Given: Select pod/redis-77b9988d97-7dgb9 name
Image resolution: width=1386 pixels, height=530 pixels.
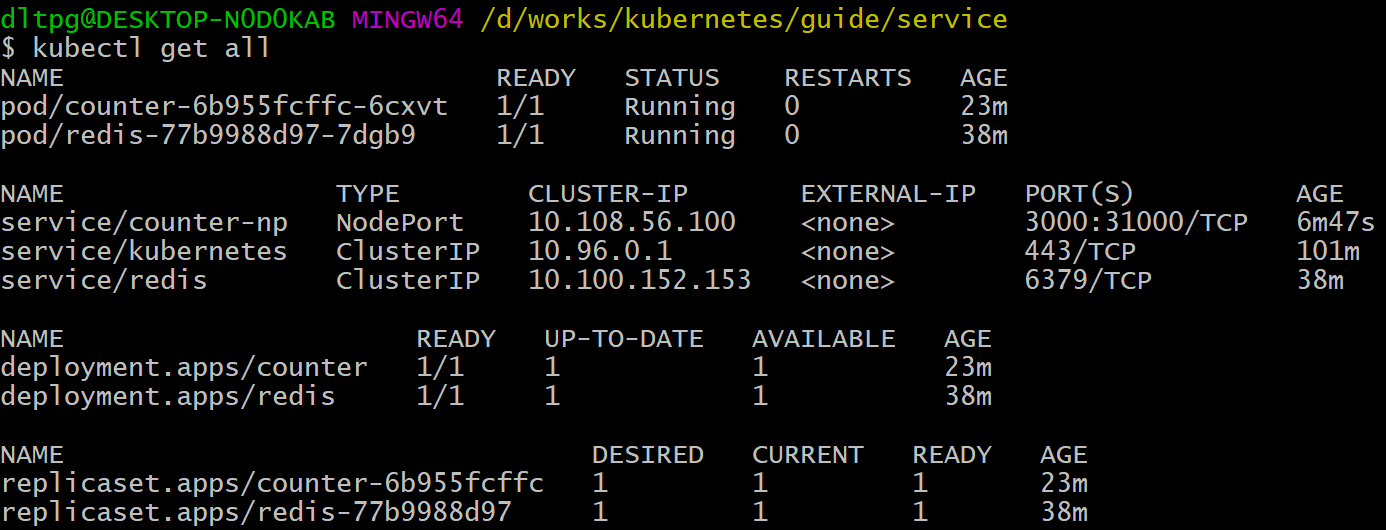Looking at the screenshot, I should click(x=208, y=135).
